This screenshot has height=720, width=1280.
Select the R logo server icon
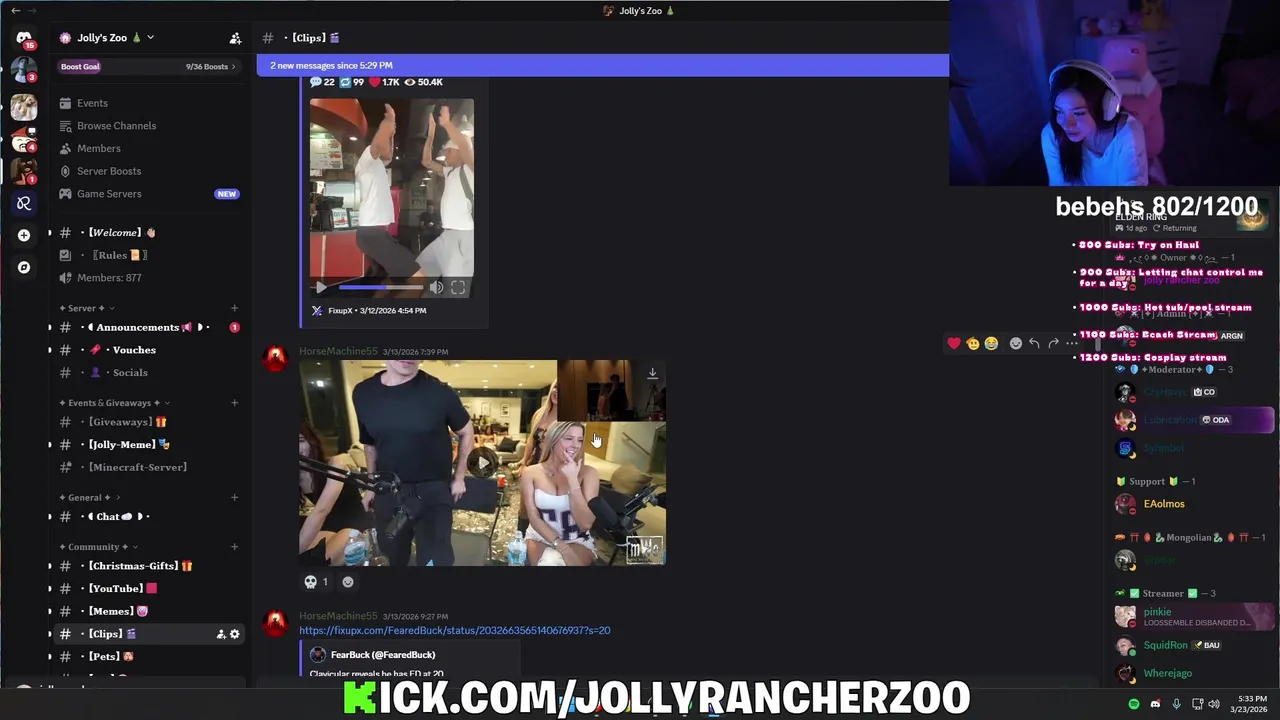point(24,203)
